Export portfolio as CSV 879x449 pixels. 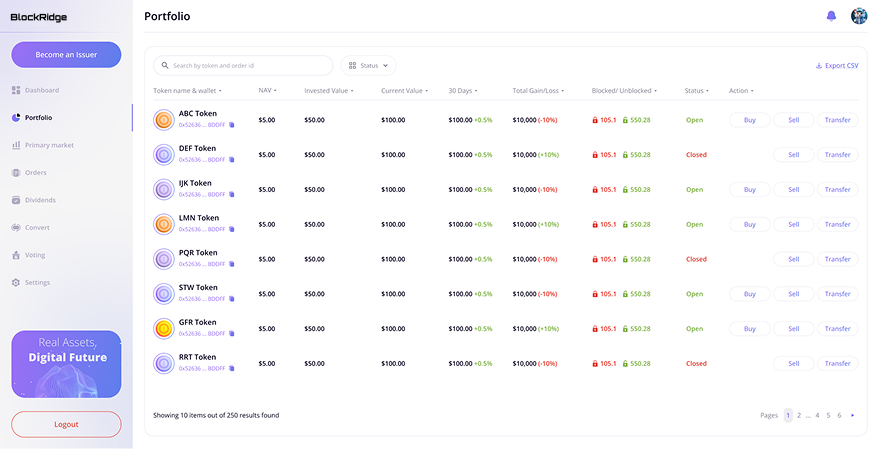[x=837, y=66]
